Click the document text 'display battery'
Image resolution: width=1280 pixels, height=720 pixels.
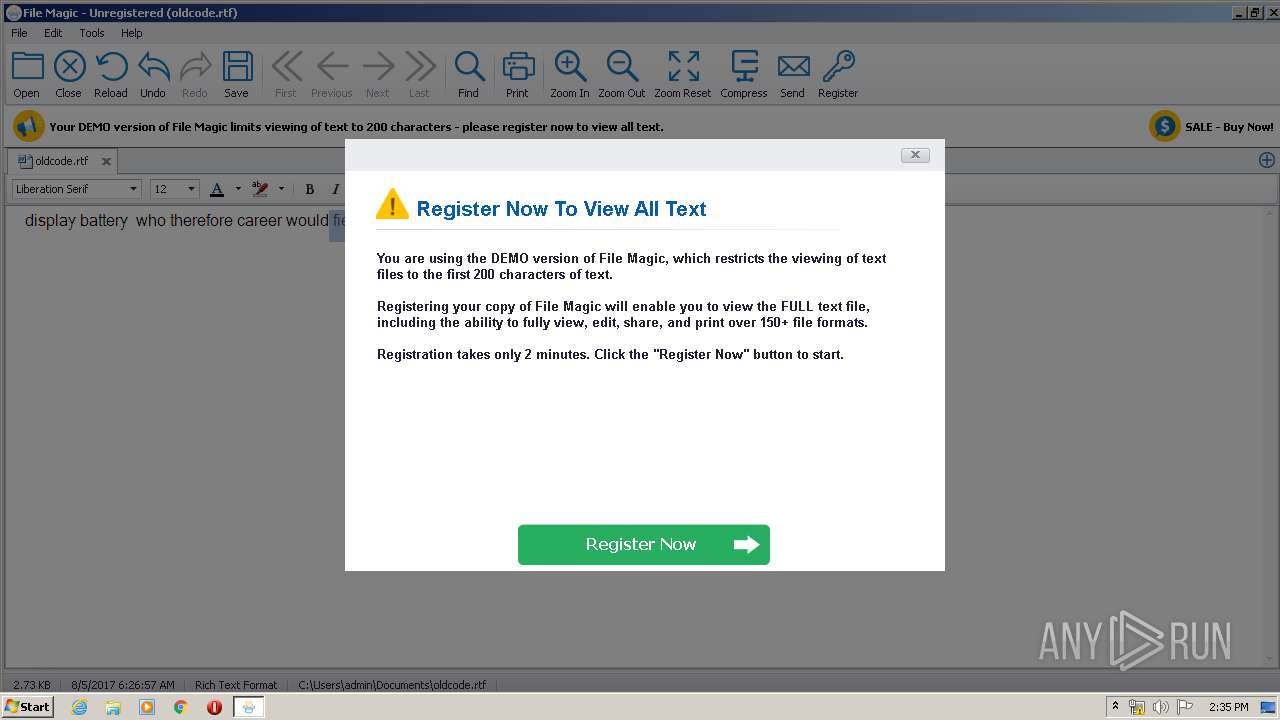(x=76, y=221)
